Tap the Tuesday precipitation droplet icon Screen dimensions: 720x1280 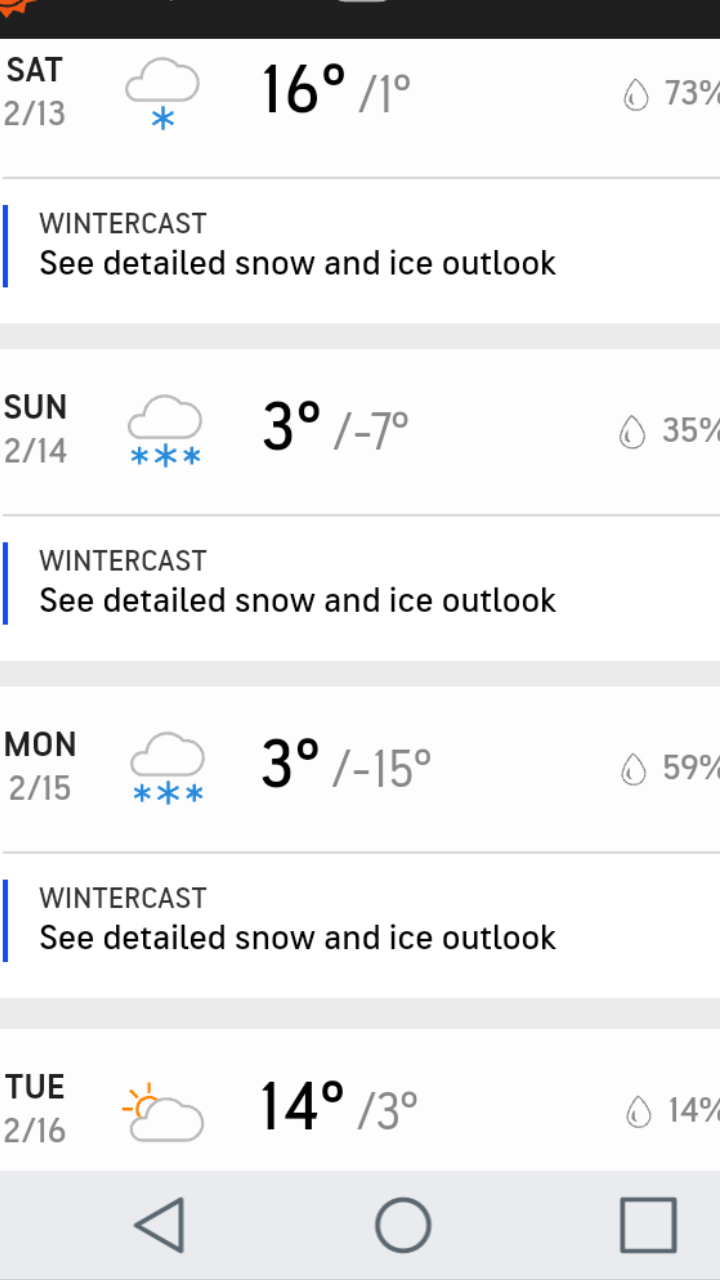pos(637,1110)
